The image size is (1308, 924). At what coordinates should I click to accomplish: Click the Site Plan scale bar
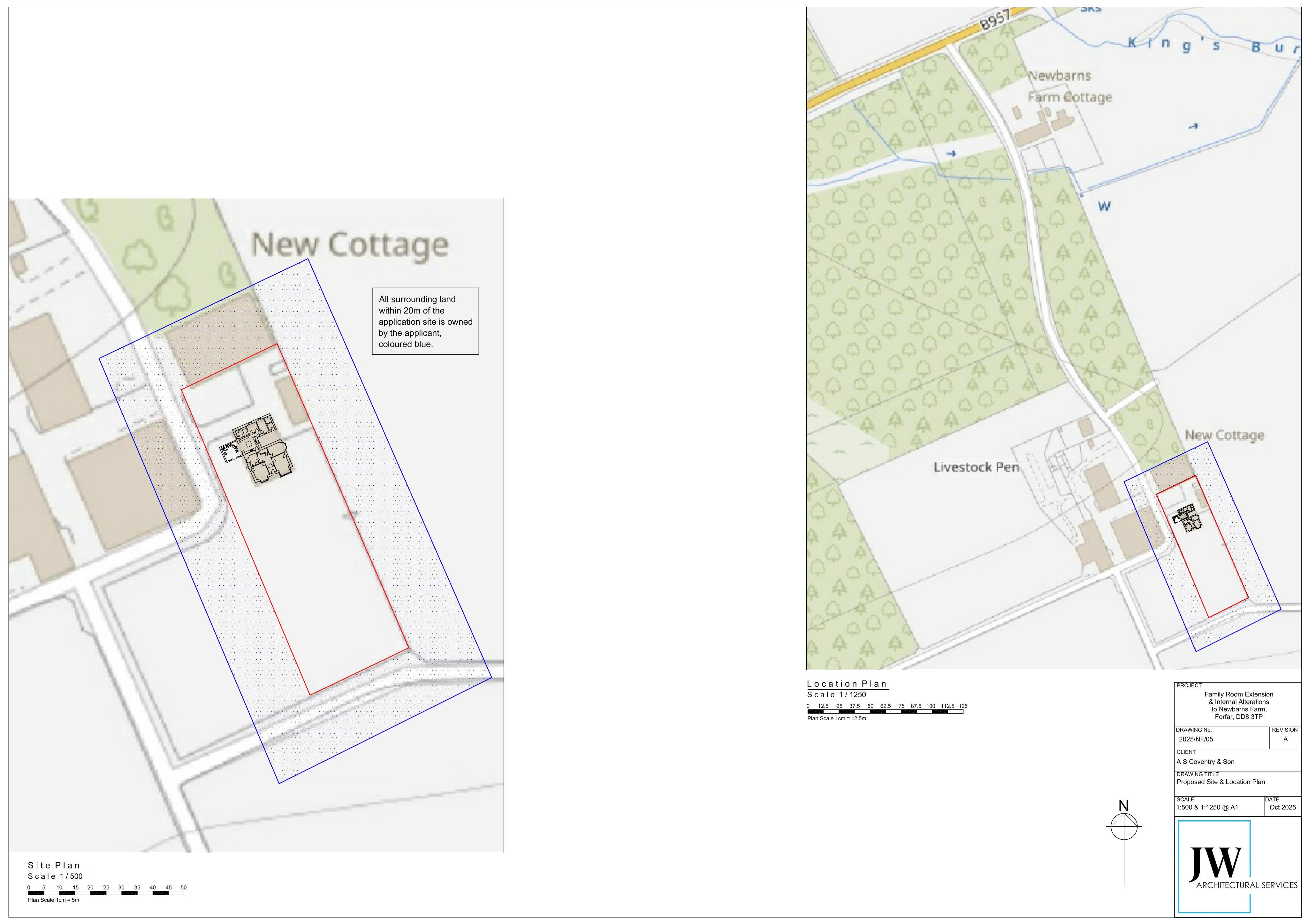click(x=106, y=893)
